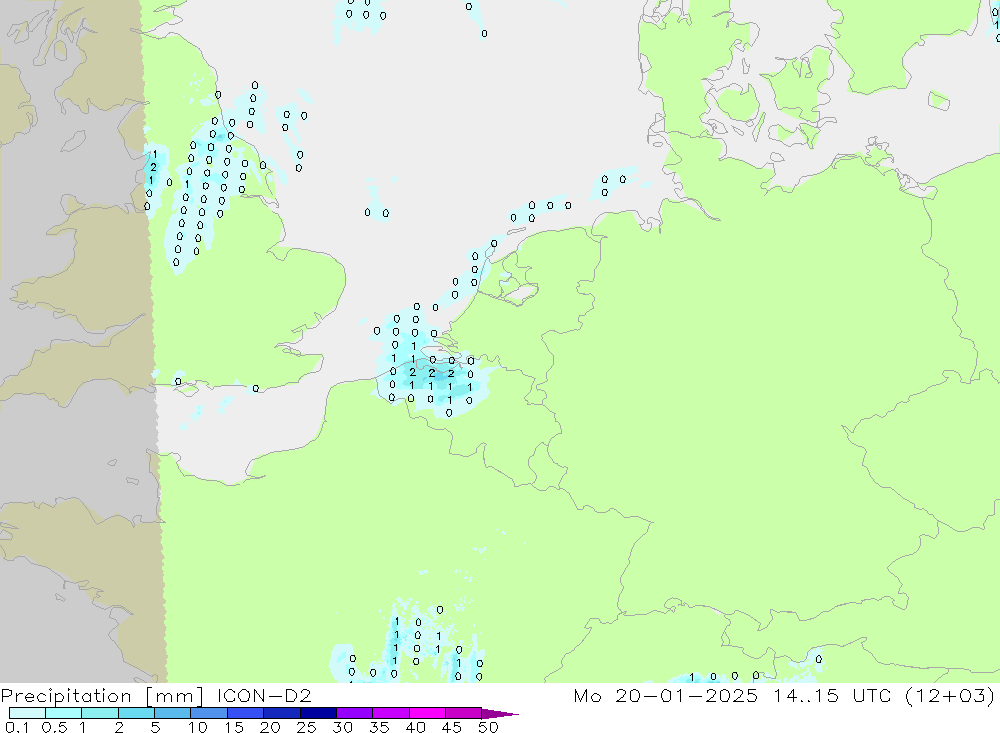Select the magenta swatch between 40 and 45

coord(427,713)
